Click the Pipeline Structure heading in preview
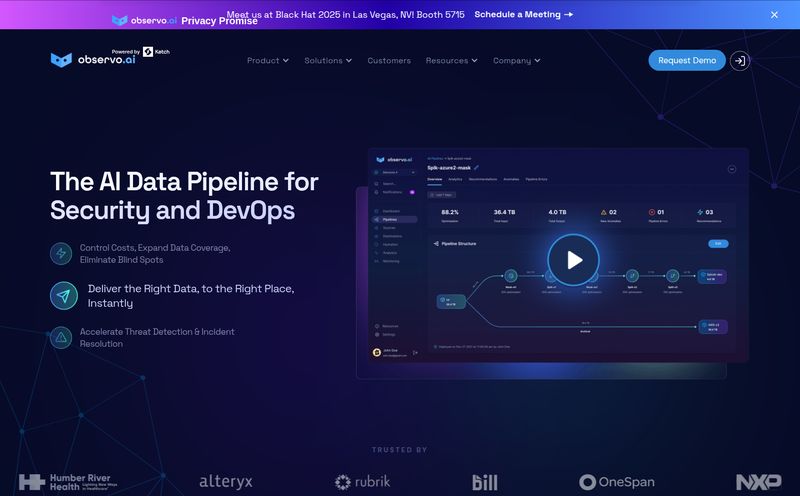This screenshot has width=800, height=496. pyautogui.click(x=458, y=243)
